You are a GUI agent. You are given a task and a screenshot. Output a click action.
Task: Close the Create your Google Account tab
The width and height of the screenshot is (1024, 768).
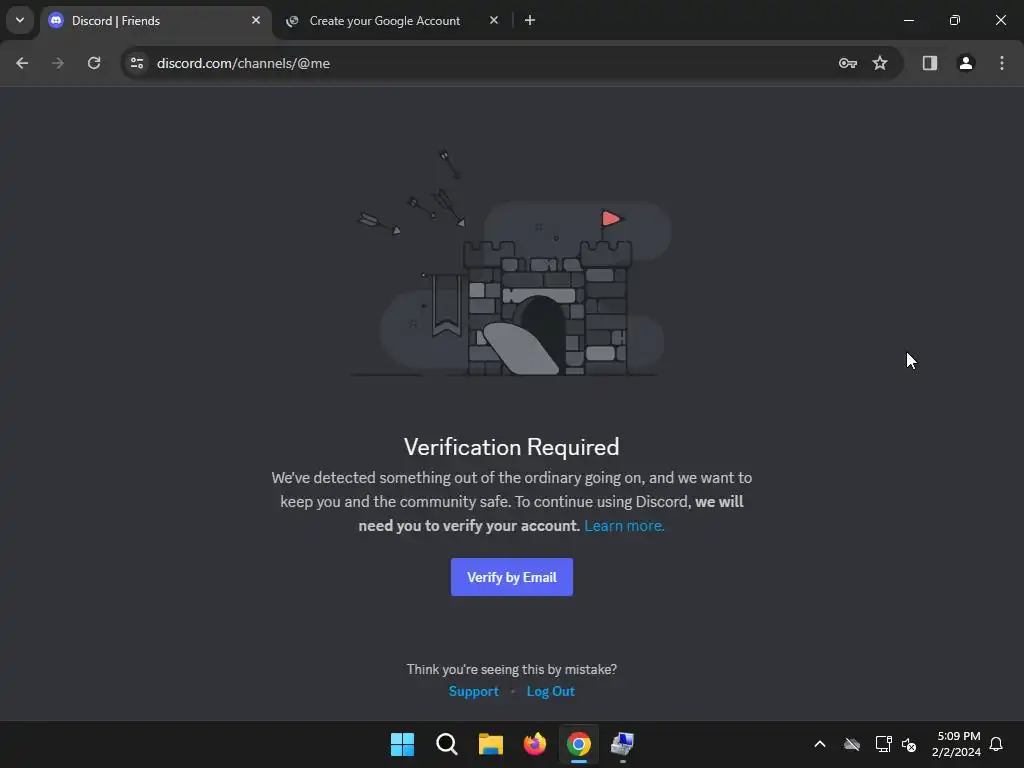[494, 20]
